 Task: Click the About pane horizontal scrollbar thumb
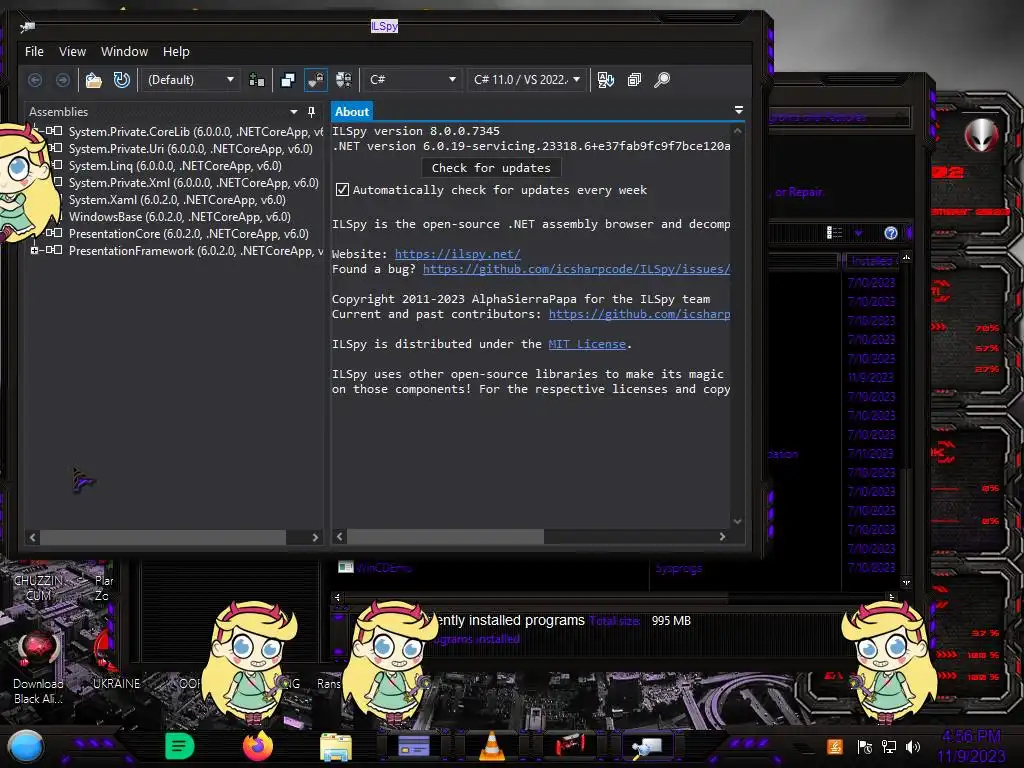point(445,537)
